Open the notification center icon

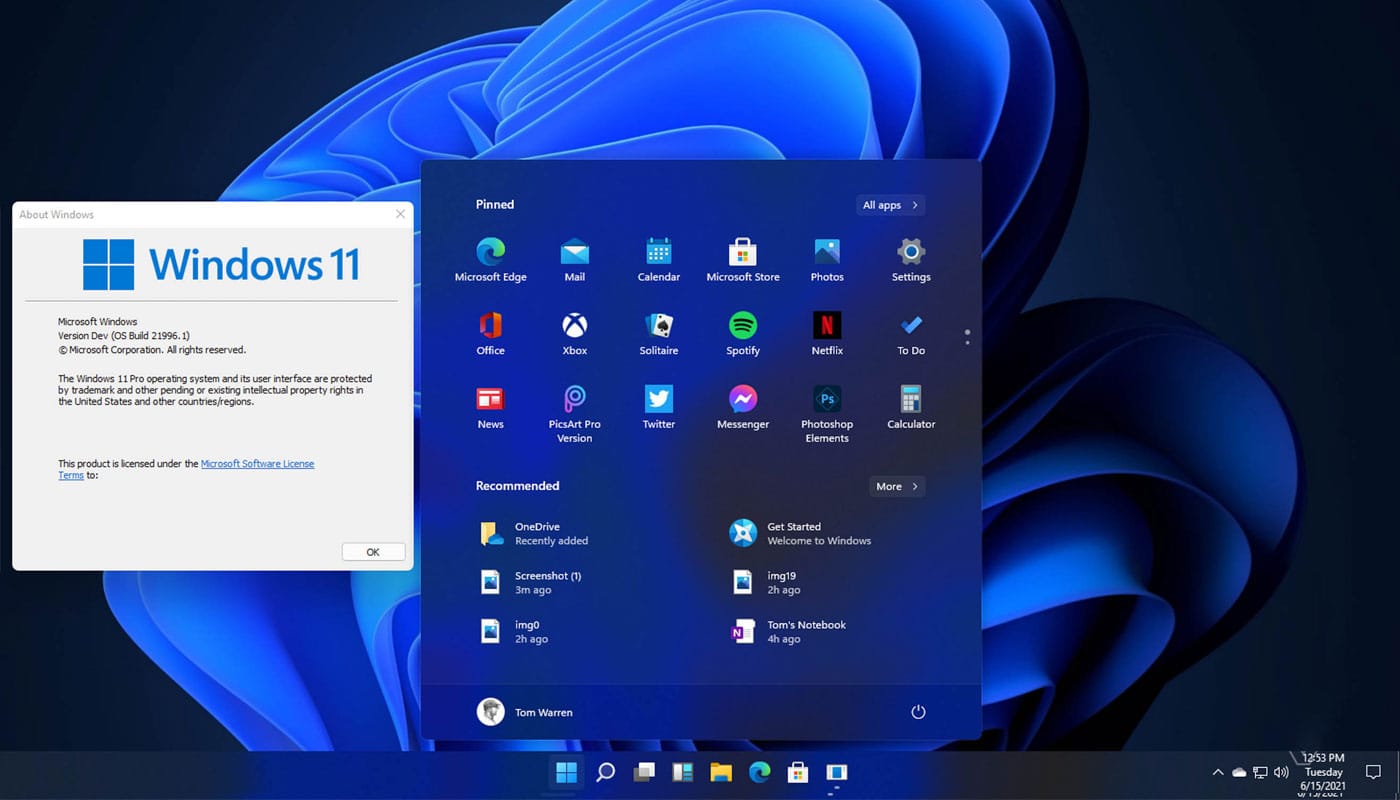click(1373, 772)
